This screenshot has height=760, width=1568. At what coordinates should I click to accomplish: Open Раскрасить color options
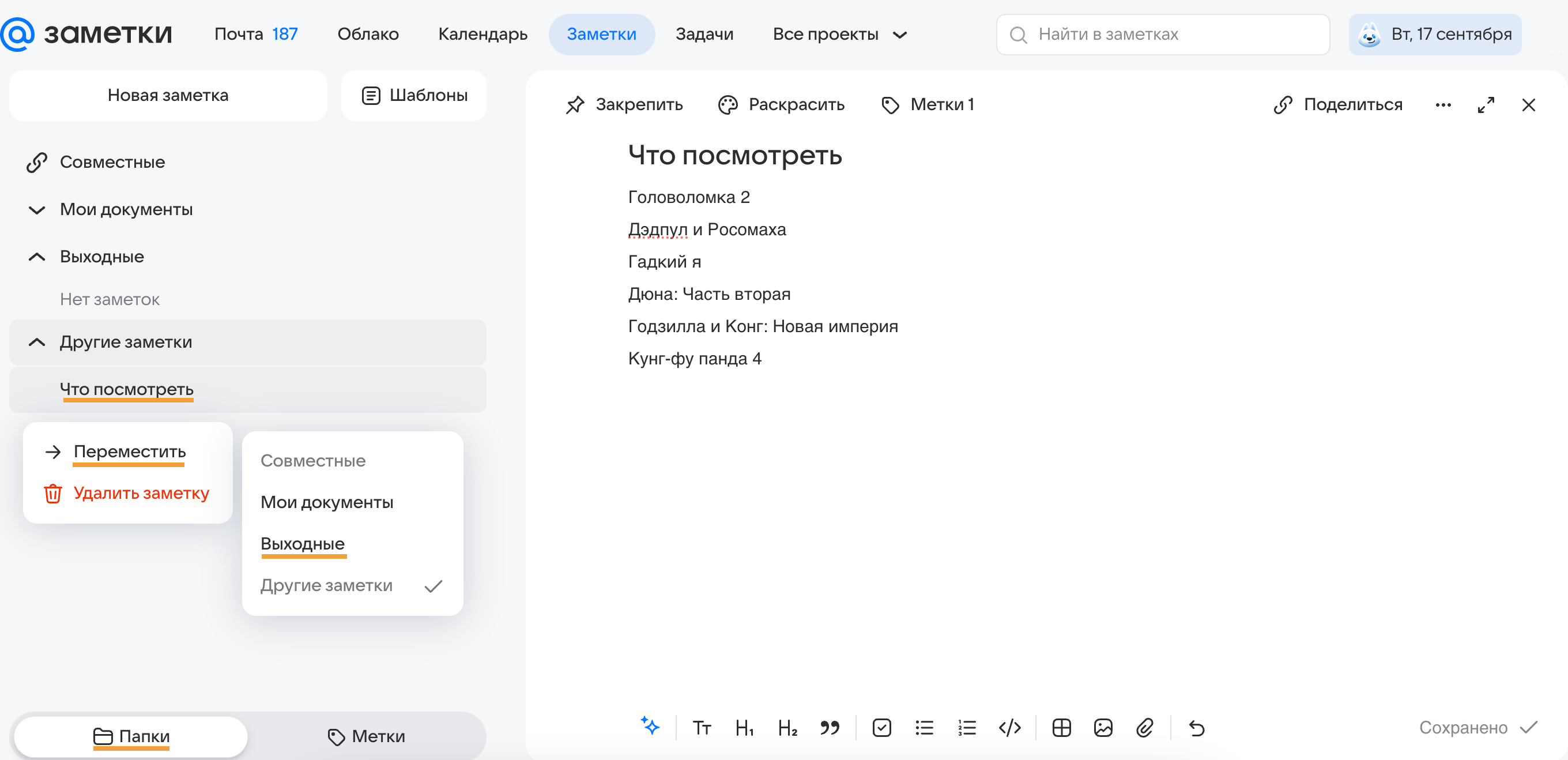(x=781, y=105)
